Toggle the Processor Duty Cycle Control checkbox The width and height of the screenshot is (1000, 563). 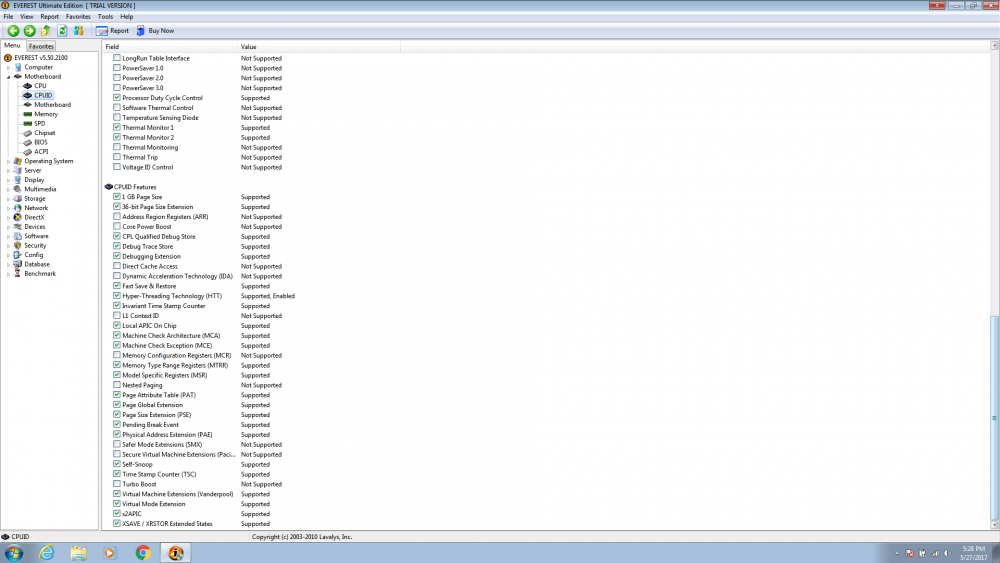[x=117, y=98]
